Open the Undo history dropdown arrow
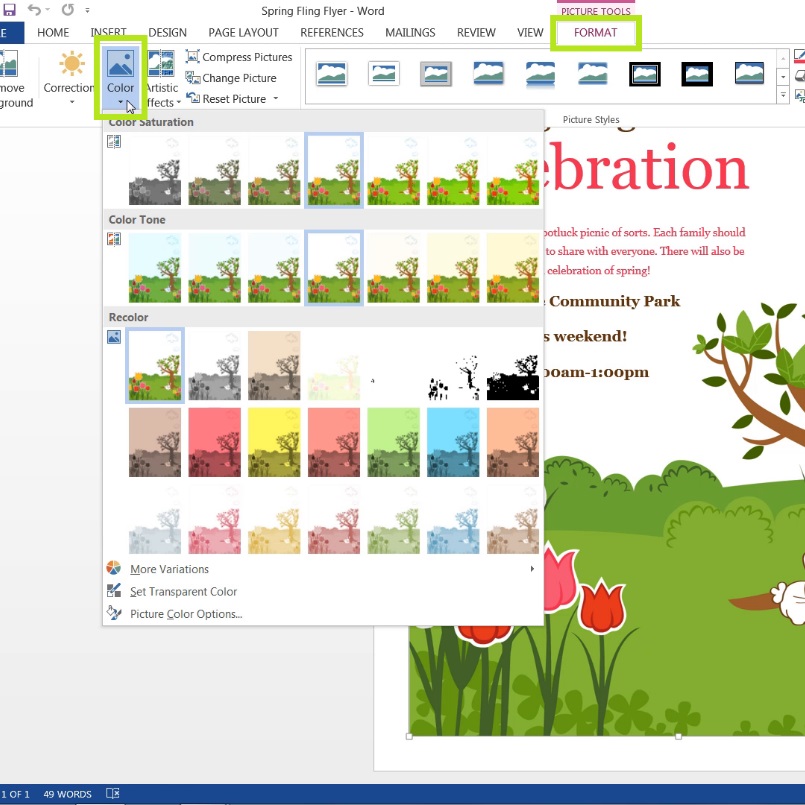The height and width of the screenshot is (805, 805). [48, 10]
